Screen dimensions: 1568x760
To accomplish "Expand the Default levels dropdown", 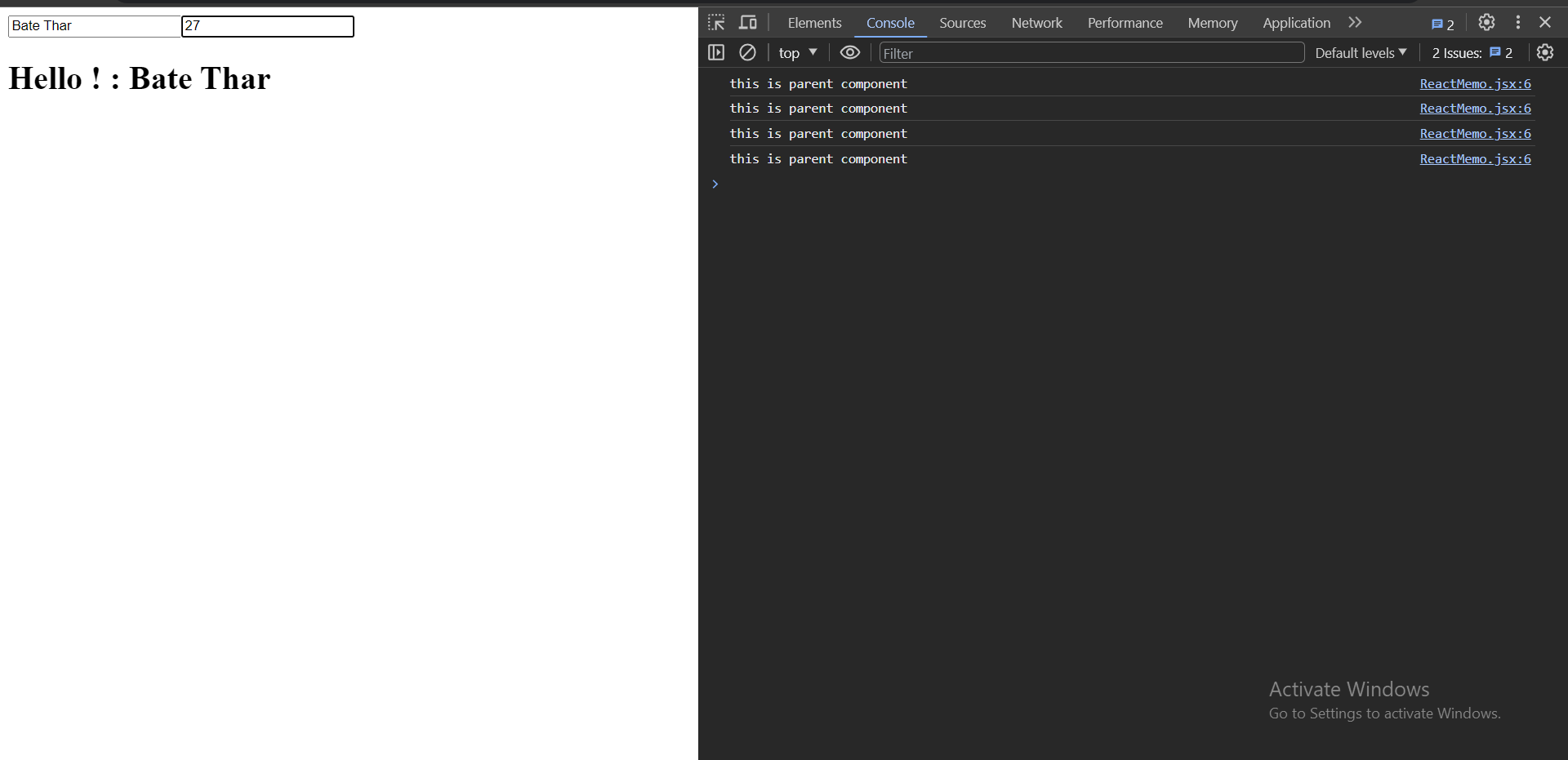I will 1360,53.
